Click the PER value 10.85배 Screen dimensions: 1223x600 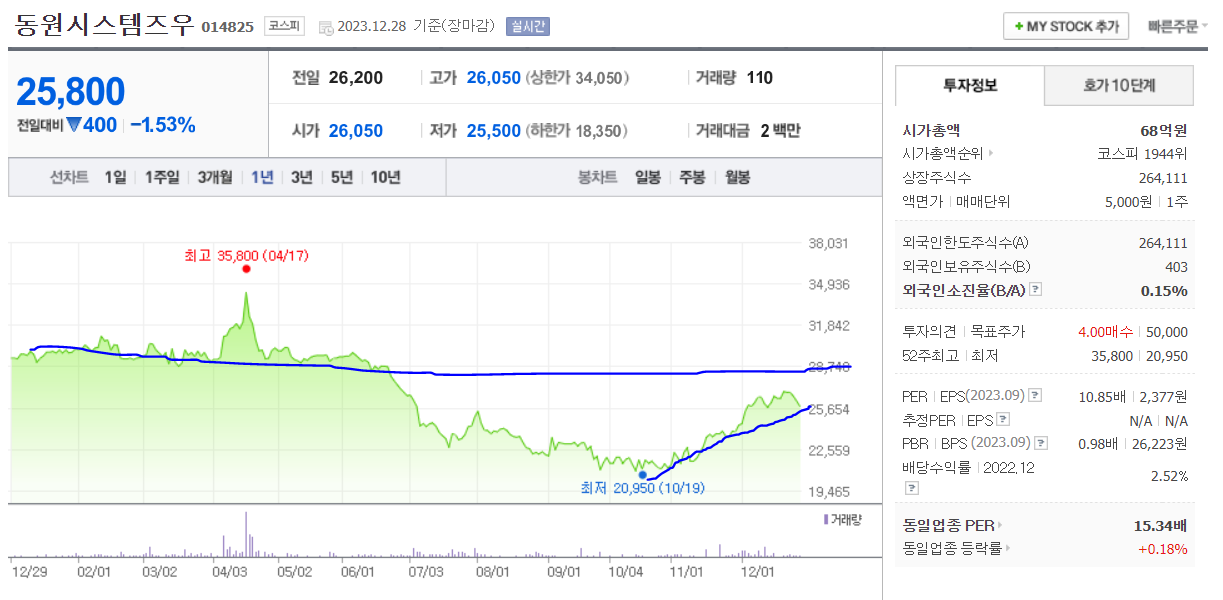tap(1101, 397)
